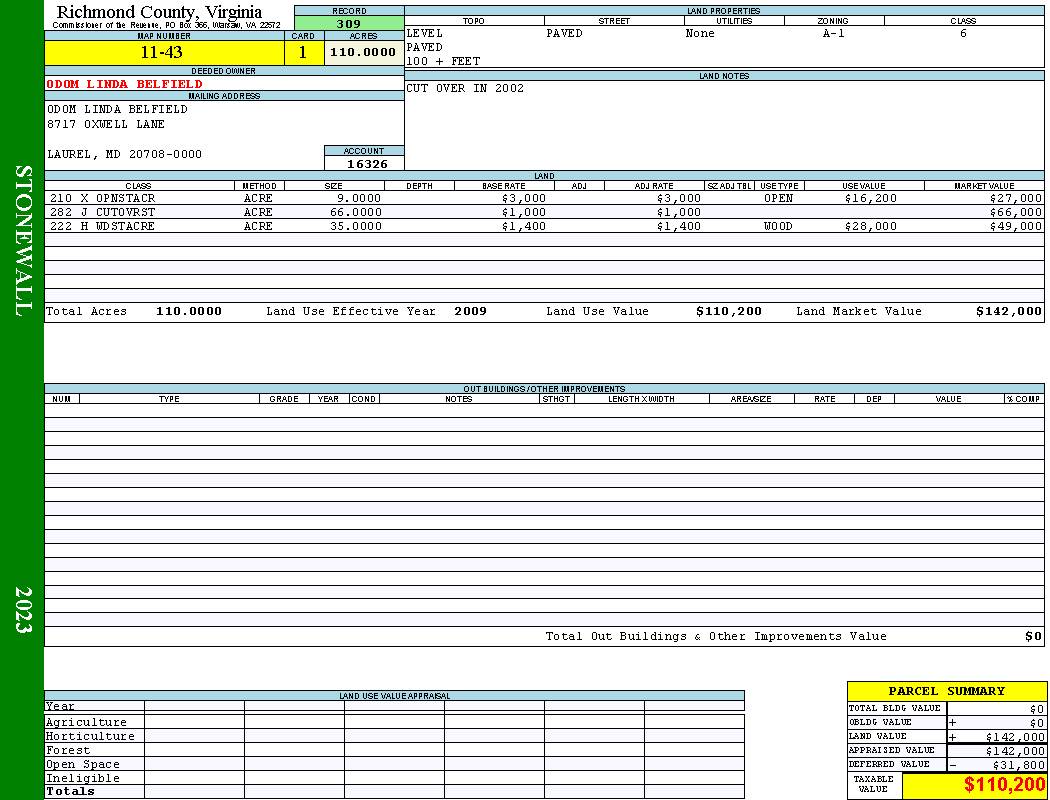Click the APPRAISED VALUE amount $142,000
Image resolution: width=1050 pixels, height=800 pixels.
[x=1015, y=751]
